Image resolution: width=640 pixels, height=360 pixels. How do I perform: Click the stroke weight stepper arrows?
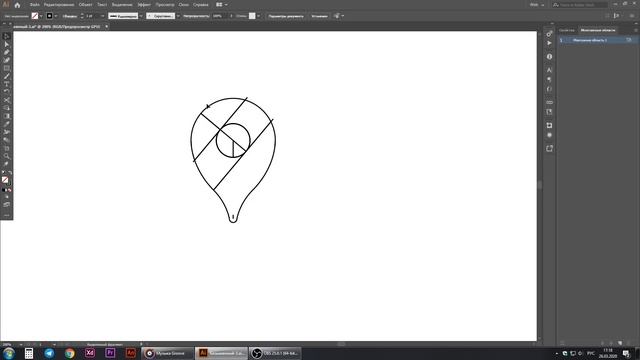[x=82, y=16]
